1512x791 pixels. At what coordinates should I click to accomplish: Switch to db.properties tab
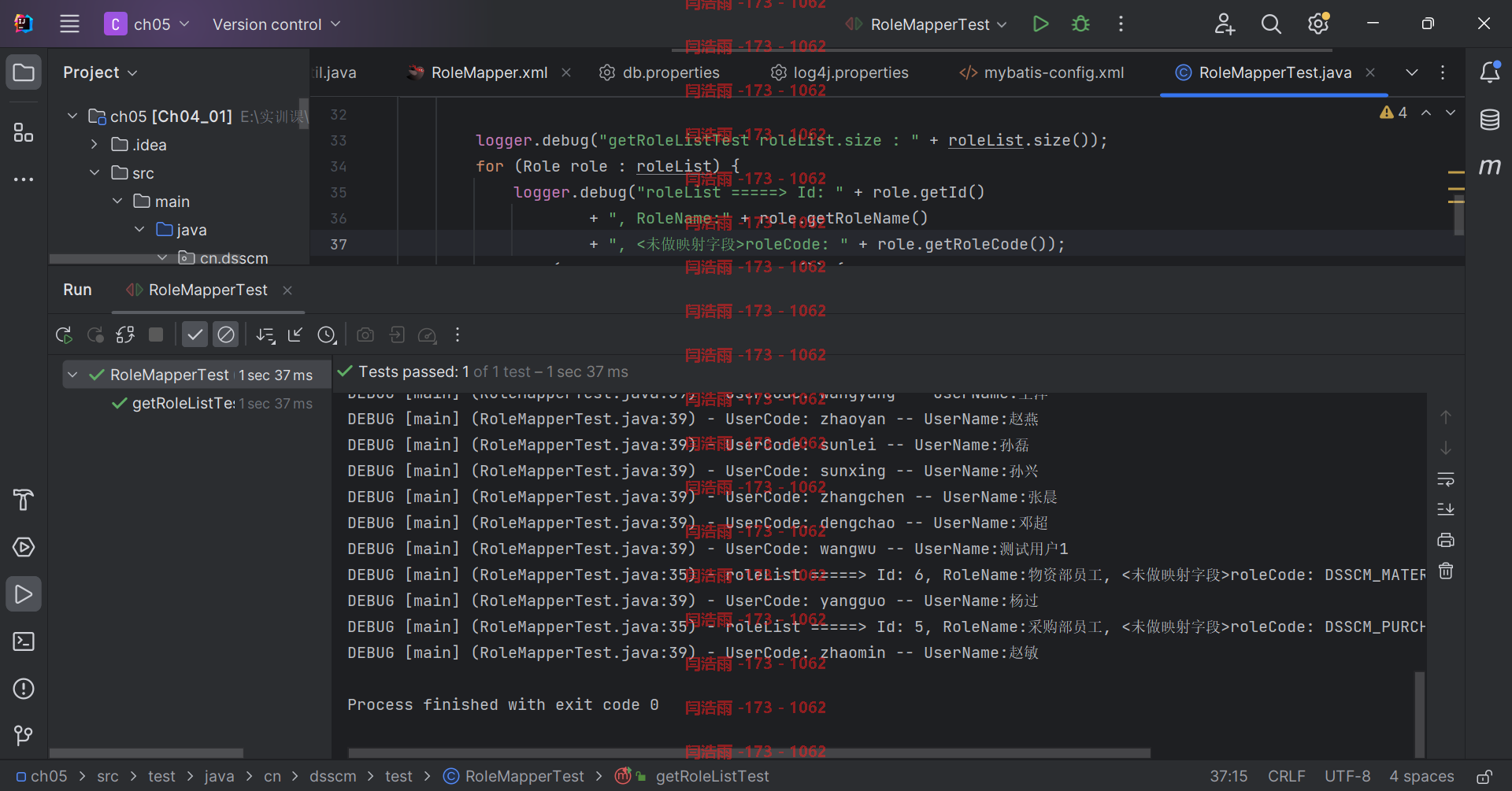tap(659, 72)
